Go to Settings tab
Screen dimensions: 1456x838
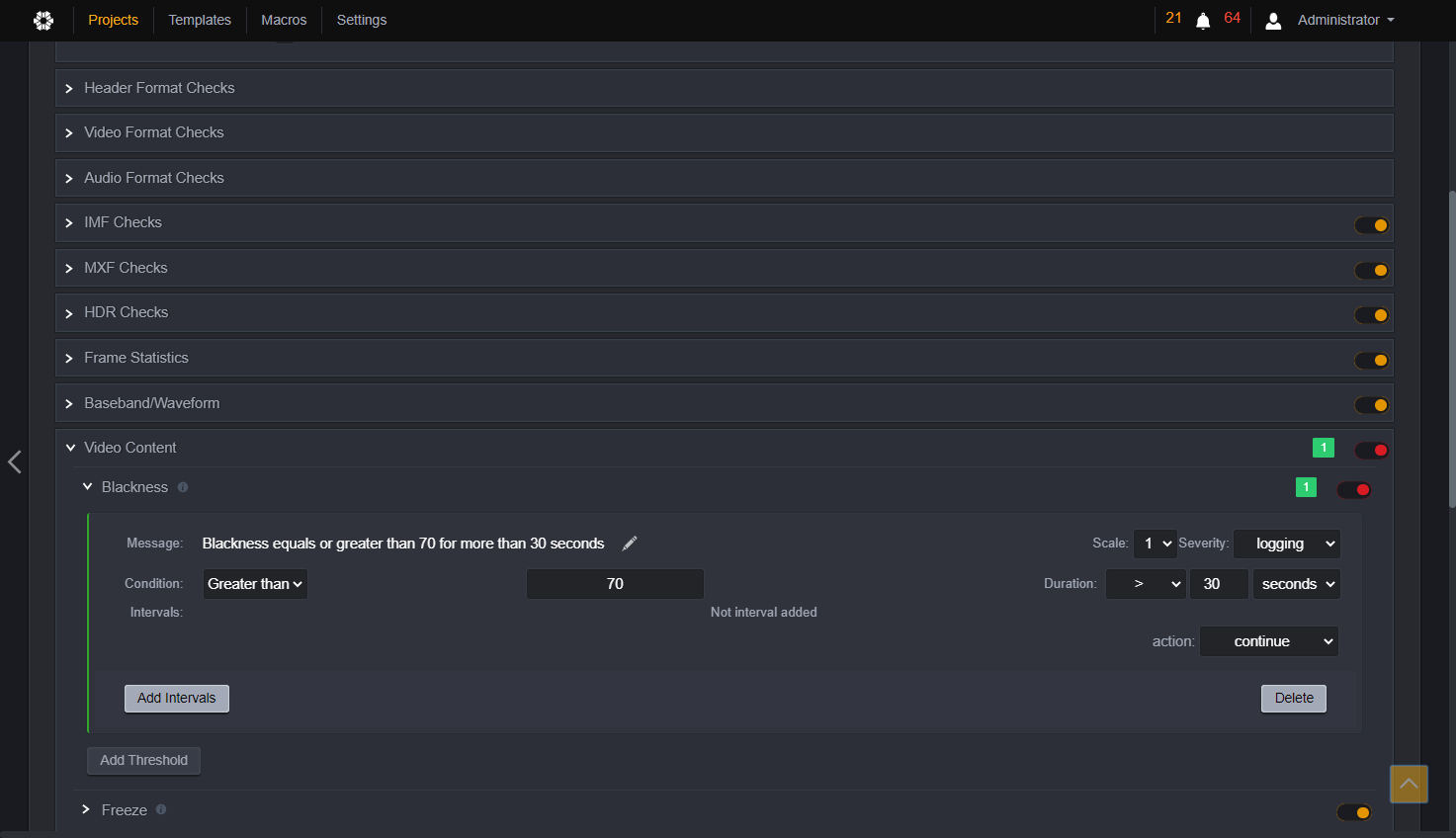362,20
